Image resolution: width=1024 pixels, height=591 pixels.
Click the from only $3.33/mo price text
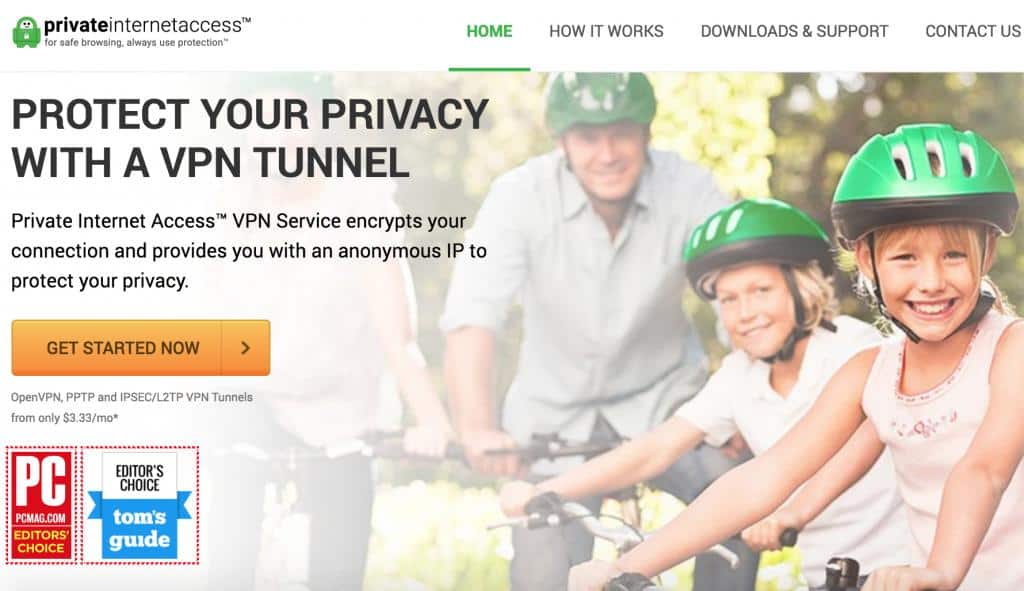click(65, 418)
